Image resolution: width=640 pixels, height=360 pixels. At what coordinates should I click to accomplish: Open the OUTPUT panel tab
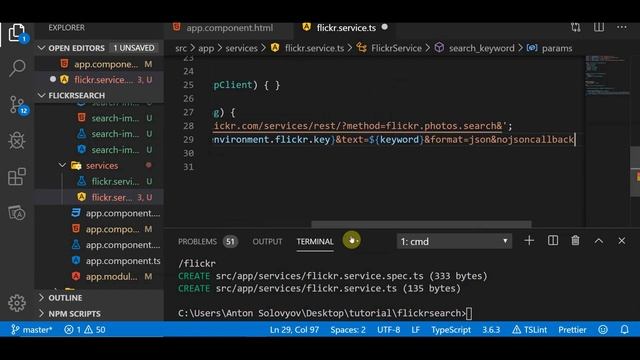267,241
